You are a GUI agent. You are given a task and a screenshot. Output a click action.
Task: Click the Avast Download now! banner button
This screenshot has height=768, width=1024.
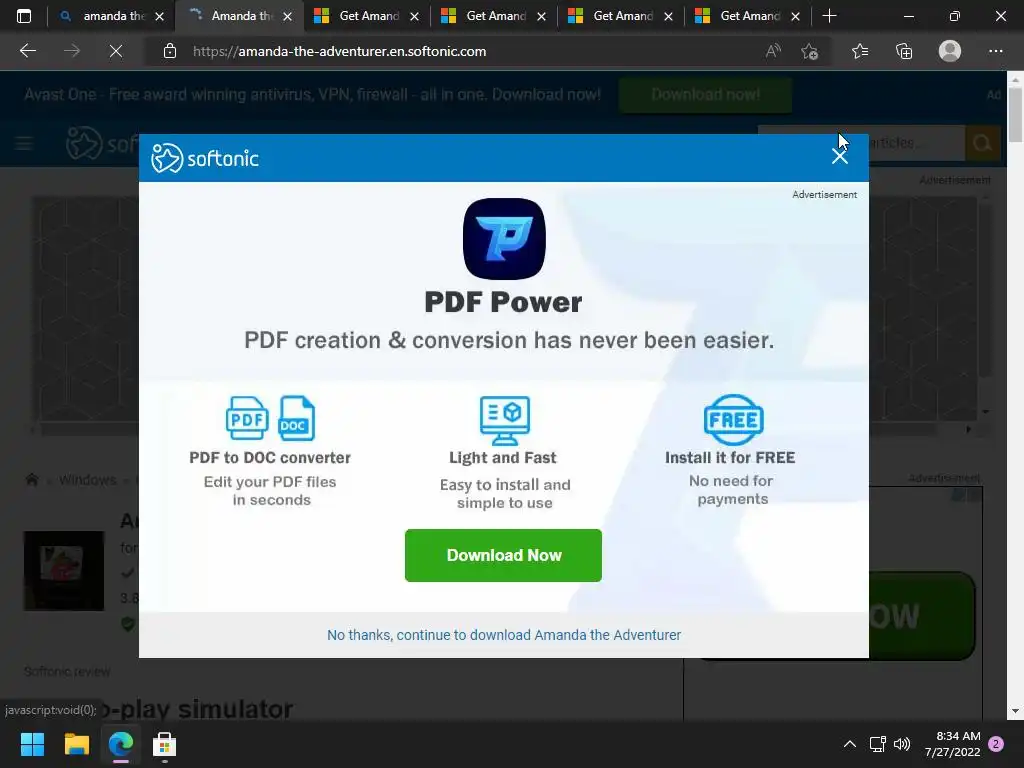tap(705, 95)
